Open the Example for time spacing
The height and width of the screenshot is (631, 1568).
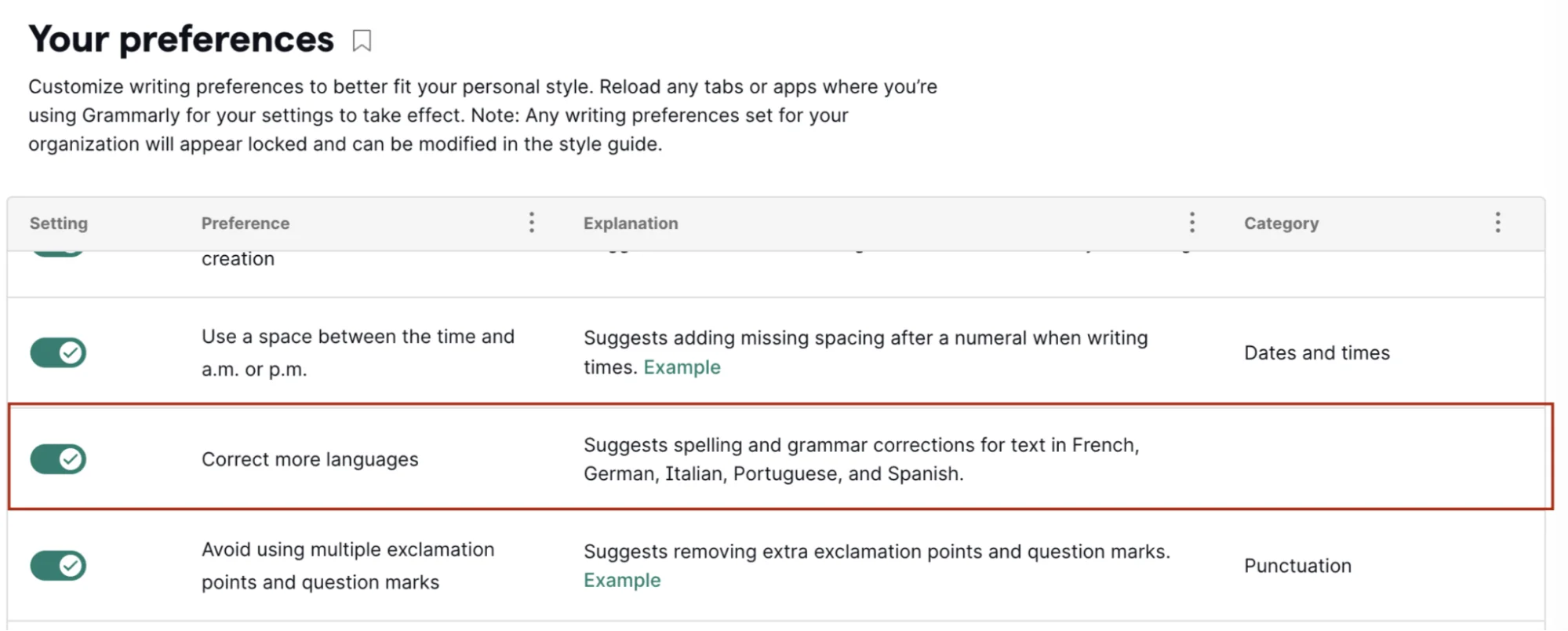[x=682, y=367]
